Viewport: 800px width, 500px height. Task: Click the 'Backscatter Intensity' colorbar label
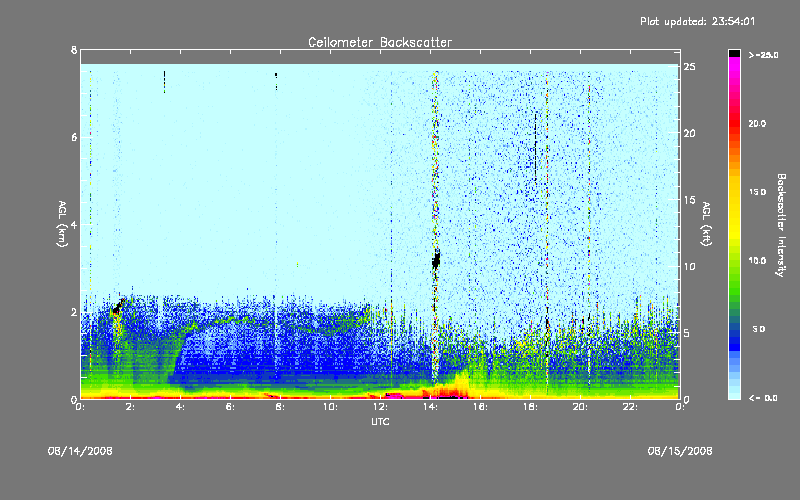point(781,225)
